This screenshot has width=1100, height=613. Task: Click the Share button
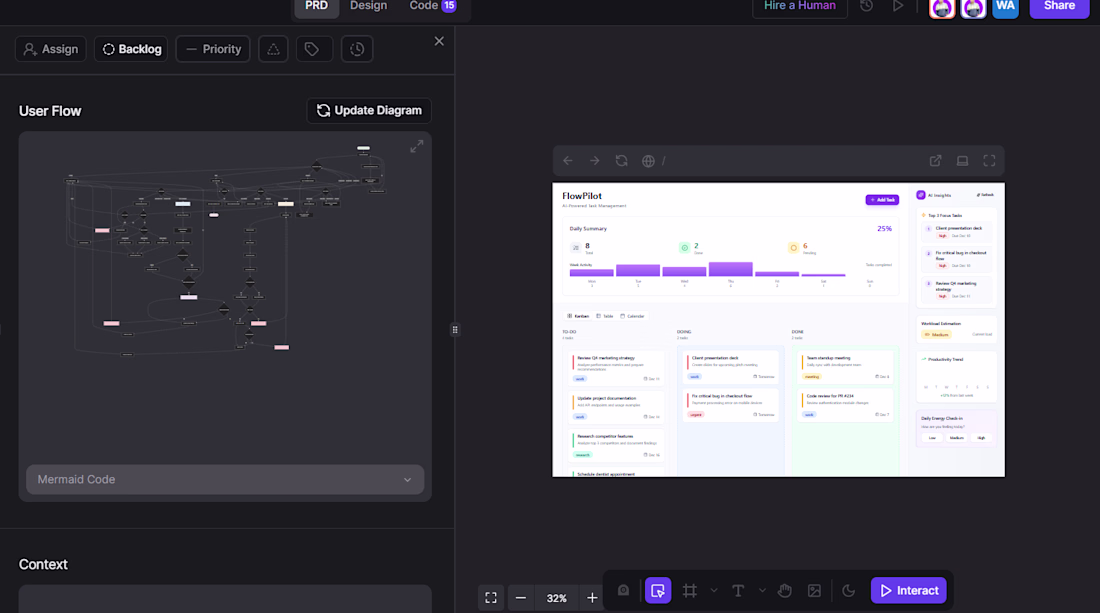point(1059,6)
